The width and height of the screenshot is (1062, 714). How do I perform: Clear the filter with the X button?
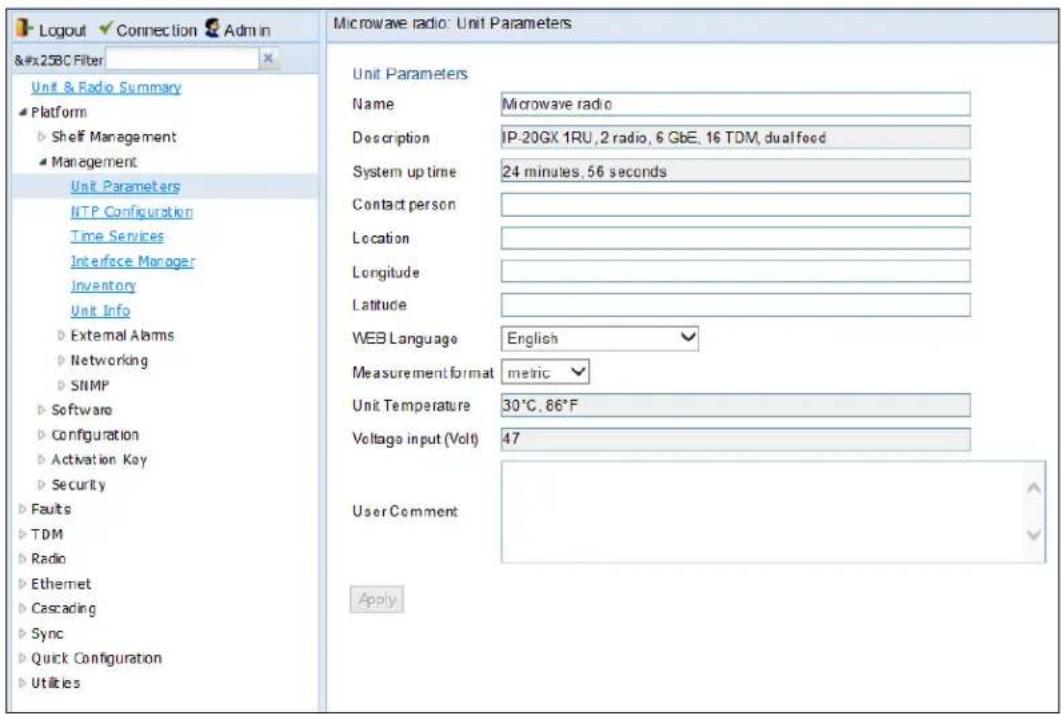[268, 58]
